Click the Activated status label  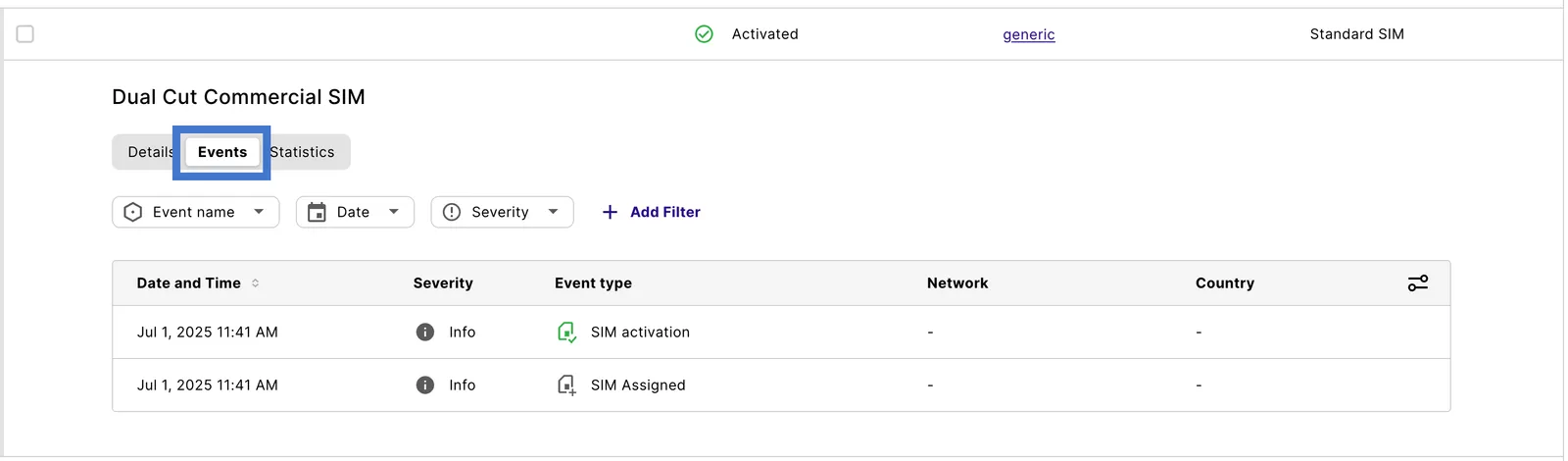(765, 34)
